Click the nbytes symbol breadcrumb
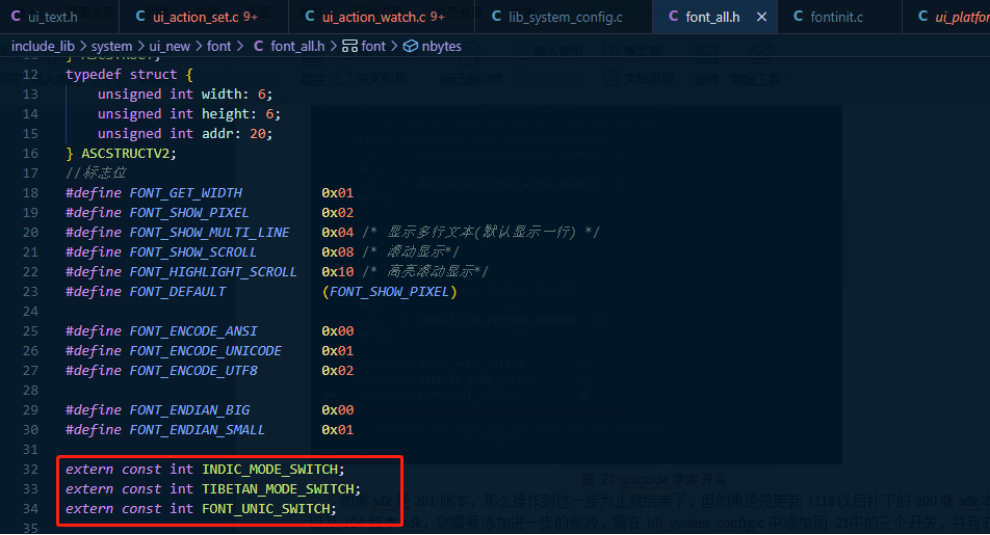The width and height of the screenshot is (990, 535). [441, 46]
